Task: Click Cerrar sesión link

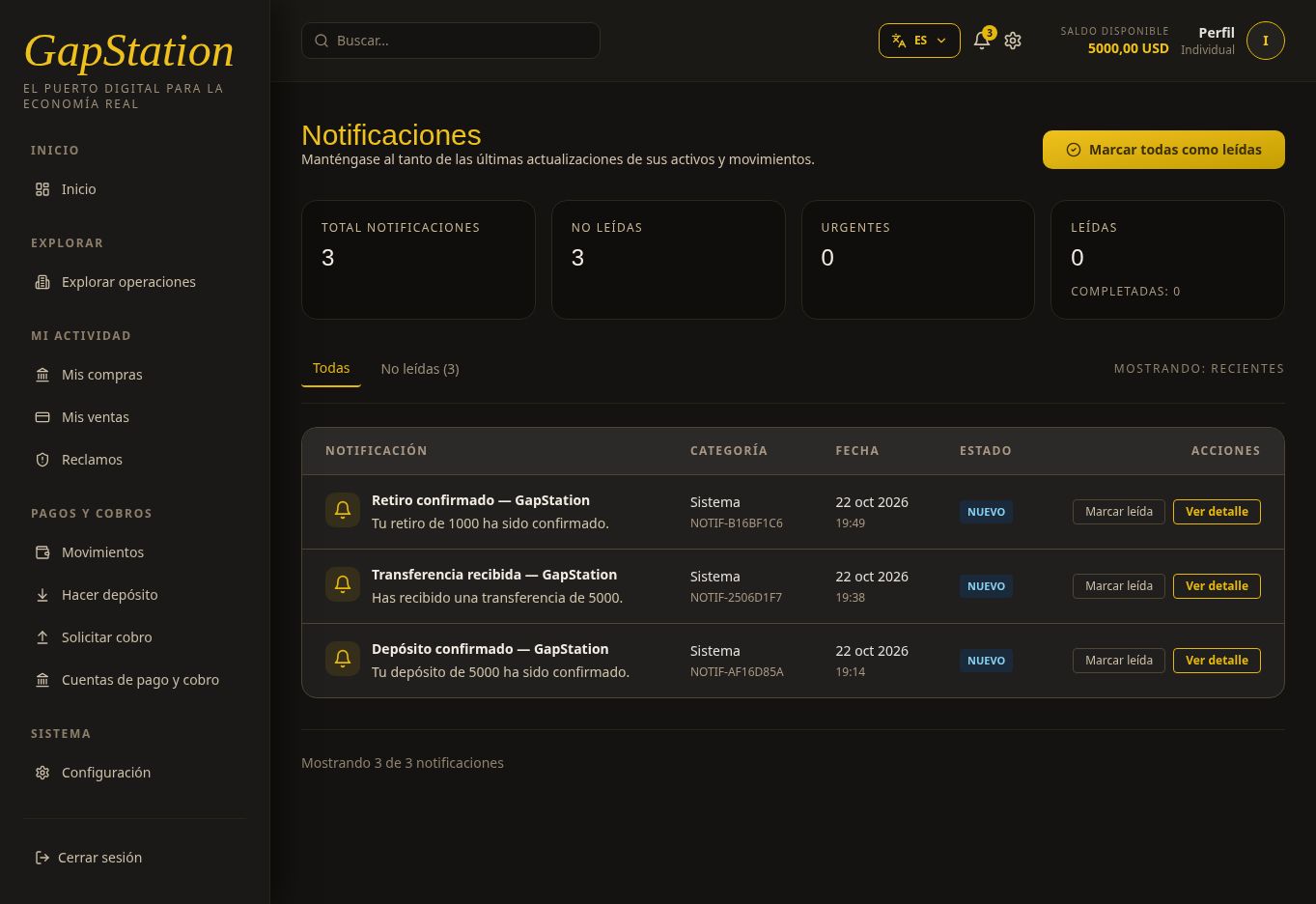Action: point(99,858)
